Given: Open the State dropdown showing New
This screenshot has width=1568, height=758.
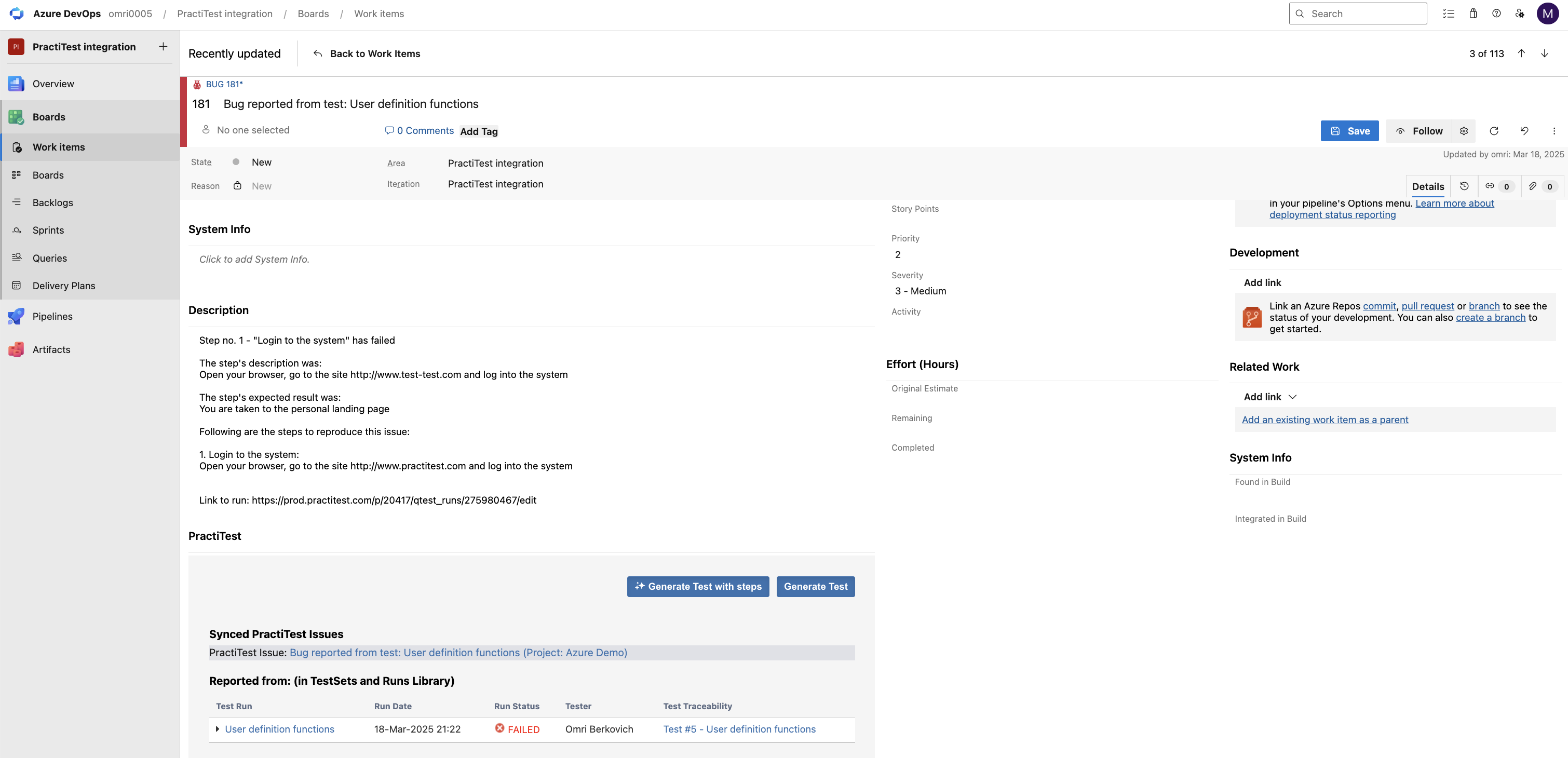Looking at the screenshot, I should point(262,162).
